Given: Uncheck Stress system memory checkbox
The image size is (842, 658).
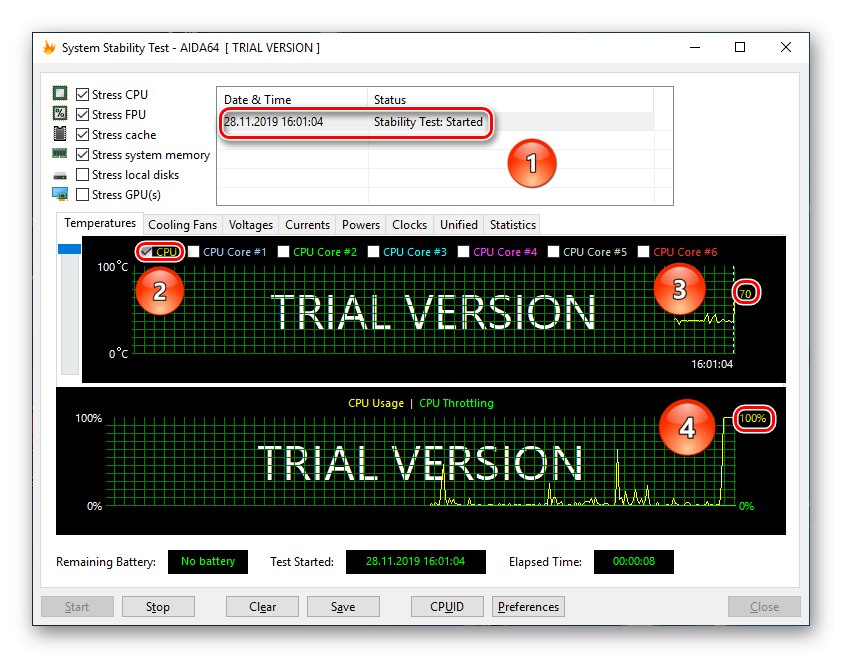Looking at the screenshot, I should (x=82, y=155).
